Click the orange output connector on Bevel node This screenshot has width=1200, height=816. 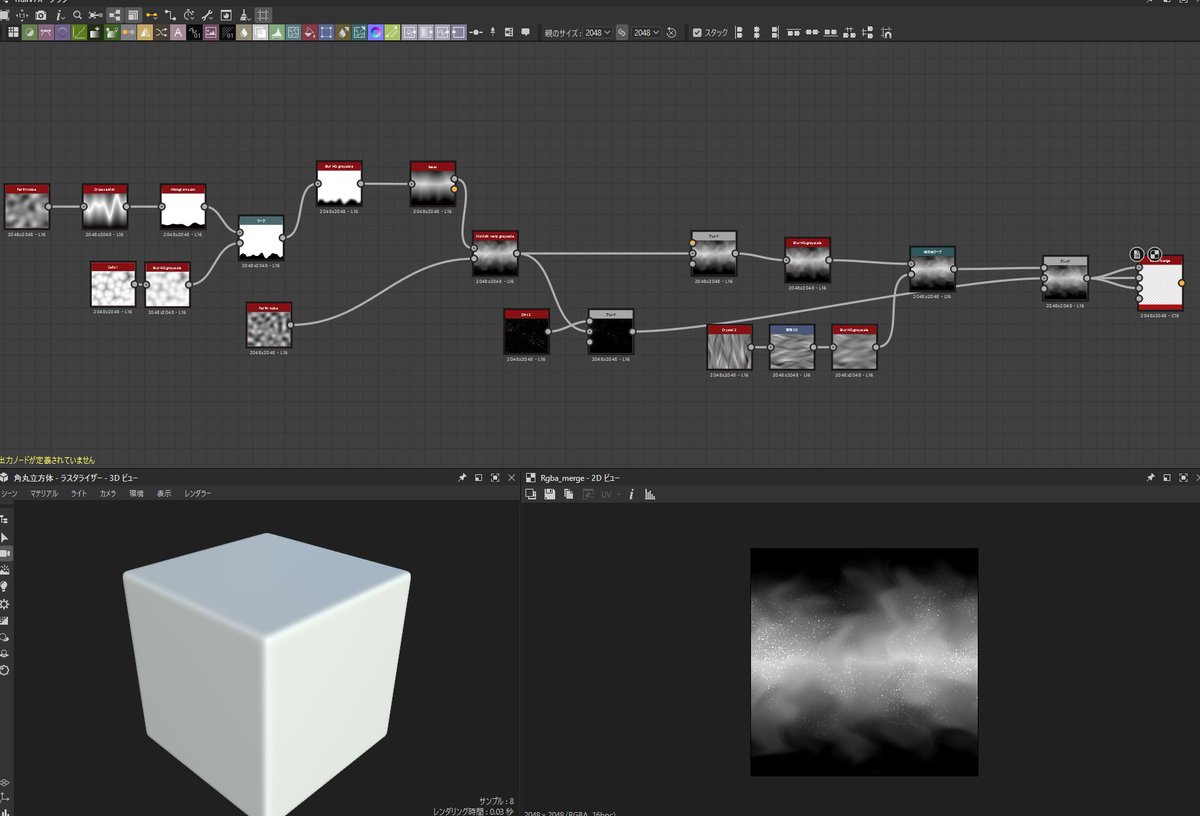click(x=455, y=187)
